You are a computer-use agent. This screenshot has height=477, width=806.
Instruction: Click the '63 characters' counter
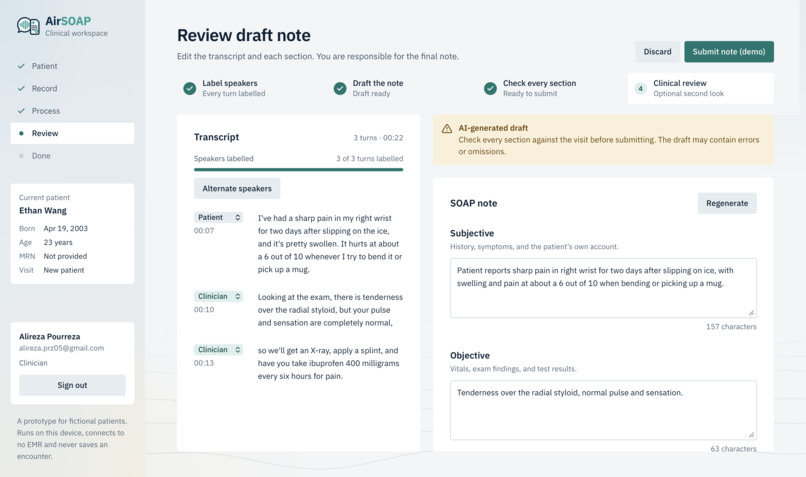click(x=734, y=449)
